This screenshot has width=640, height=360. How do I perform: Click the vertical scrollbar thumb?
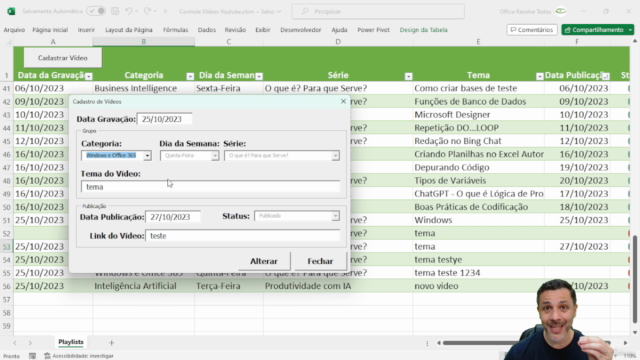point(635,279)
